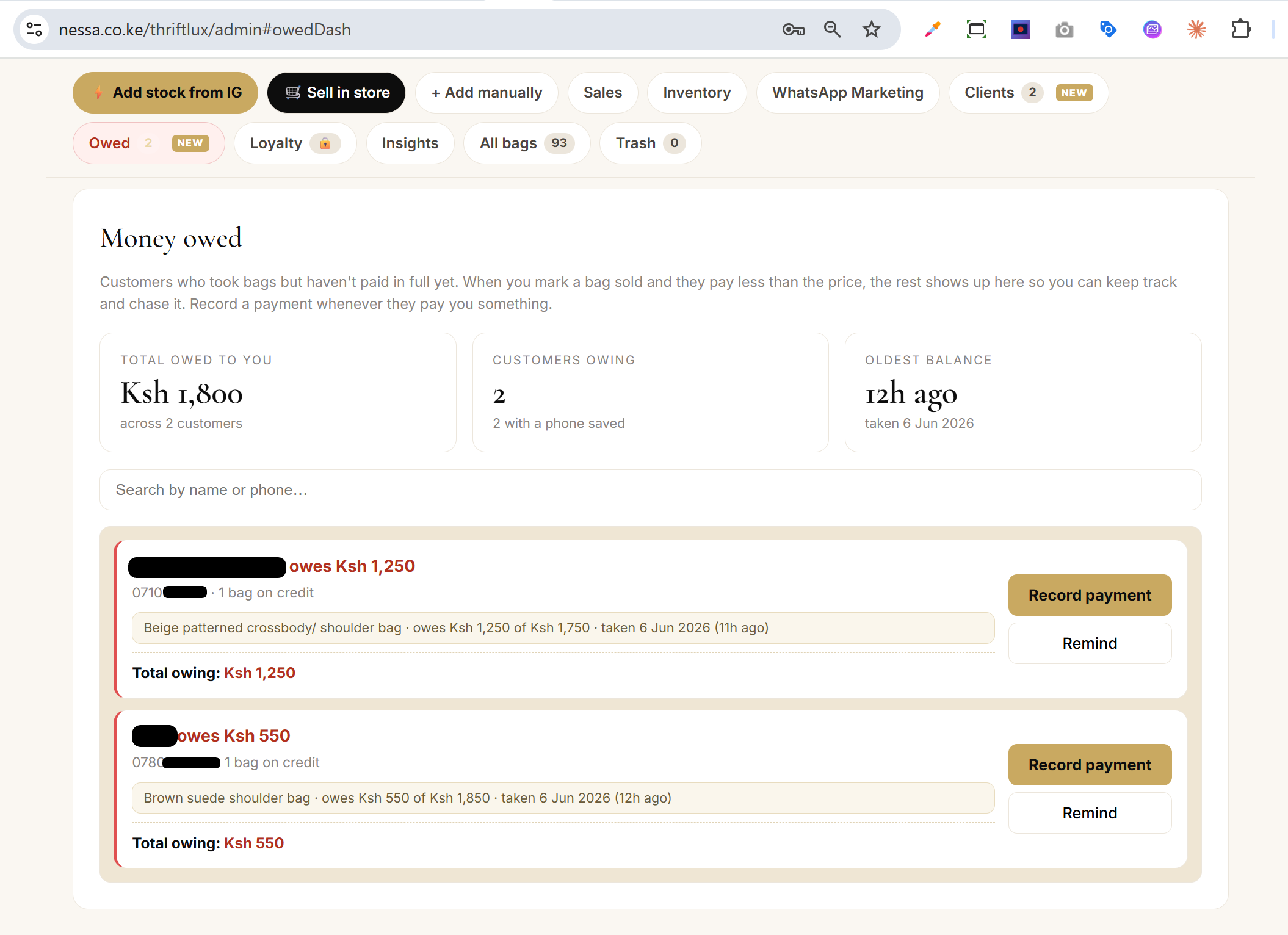Click the zoom magnifier icon in address bar
The width and height of the screenshot is (1288, 935).
pyautogui.click(x=832, y=29)
